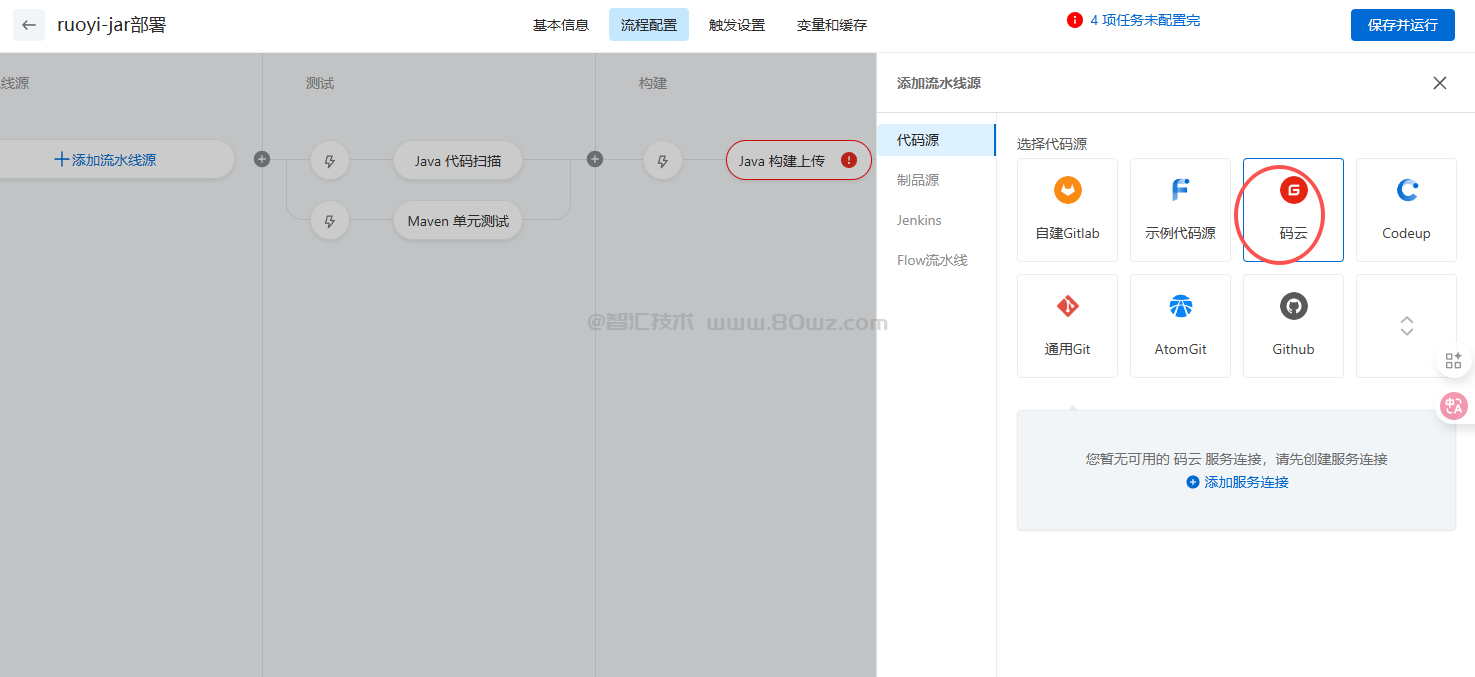Viewport: 1475px width, 677px height.
Task: Click the trigger icon before Maven 单元测试
Action: 330,221
